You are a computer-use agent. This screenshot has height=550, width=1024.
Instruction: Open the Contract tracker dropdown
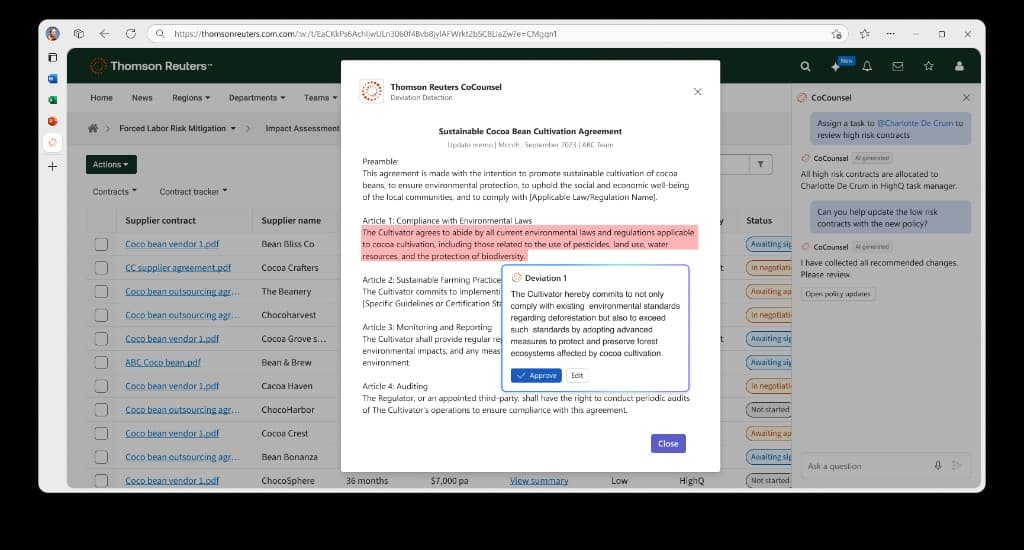193,191
